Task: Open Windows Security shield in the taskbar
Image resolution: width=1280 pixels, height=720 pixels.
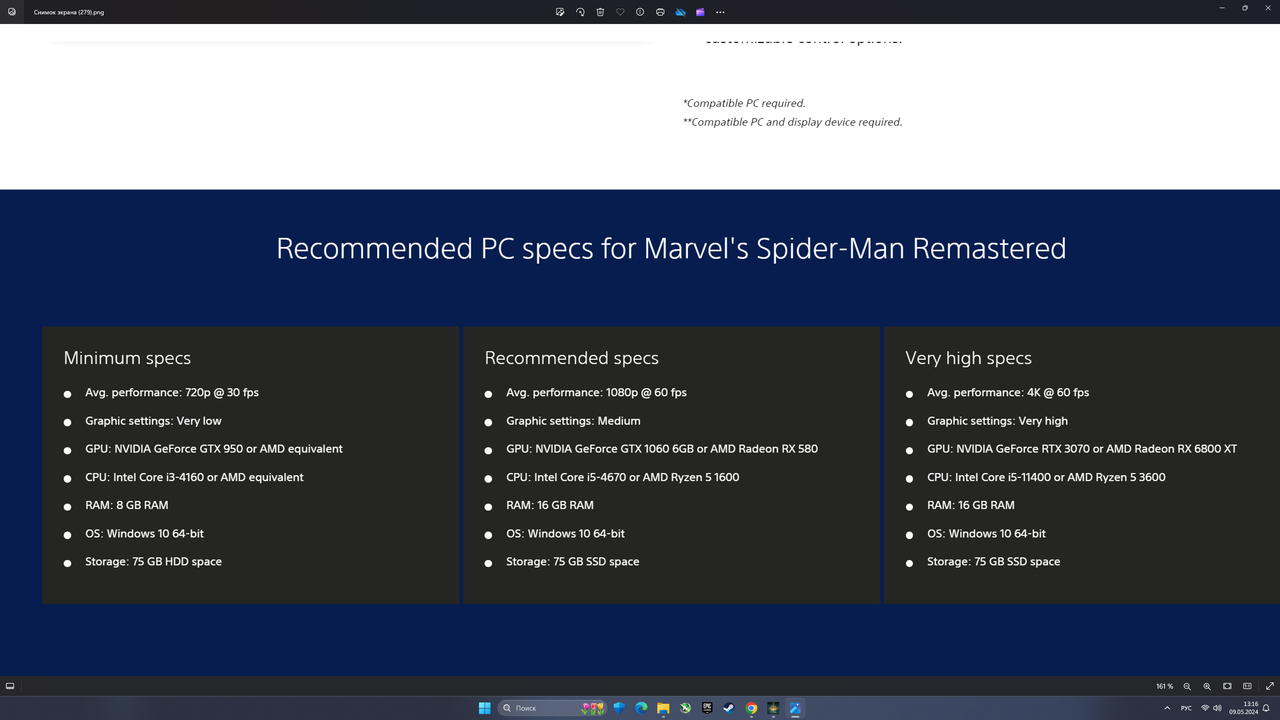Action: click(619, 708)
